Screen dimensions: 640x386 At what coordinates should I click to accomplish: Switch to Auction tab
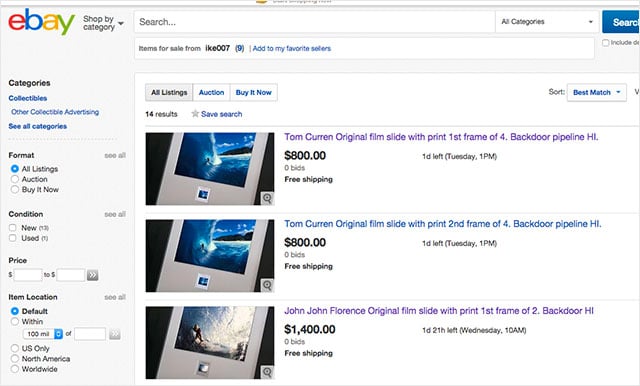211,92
